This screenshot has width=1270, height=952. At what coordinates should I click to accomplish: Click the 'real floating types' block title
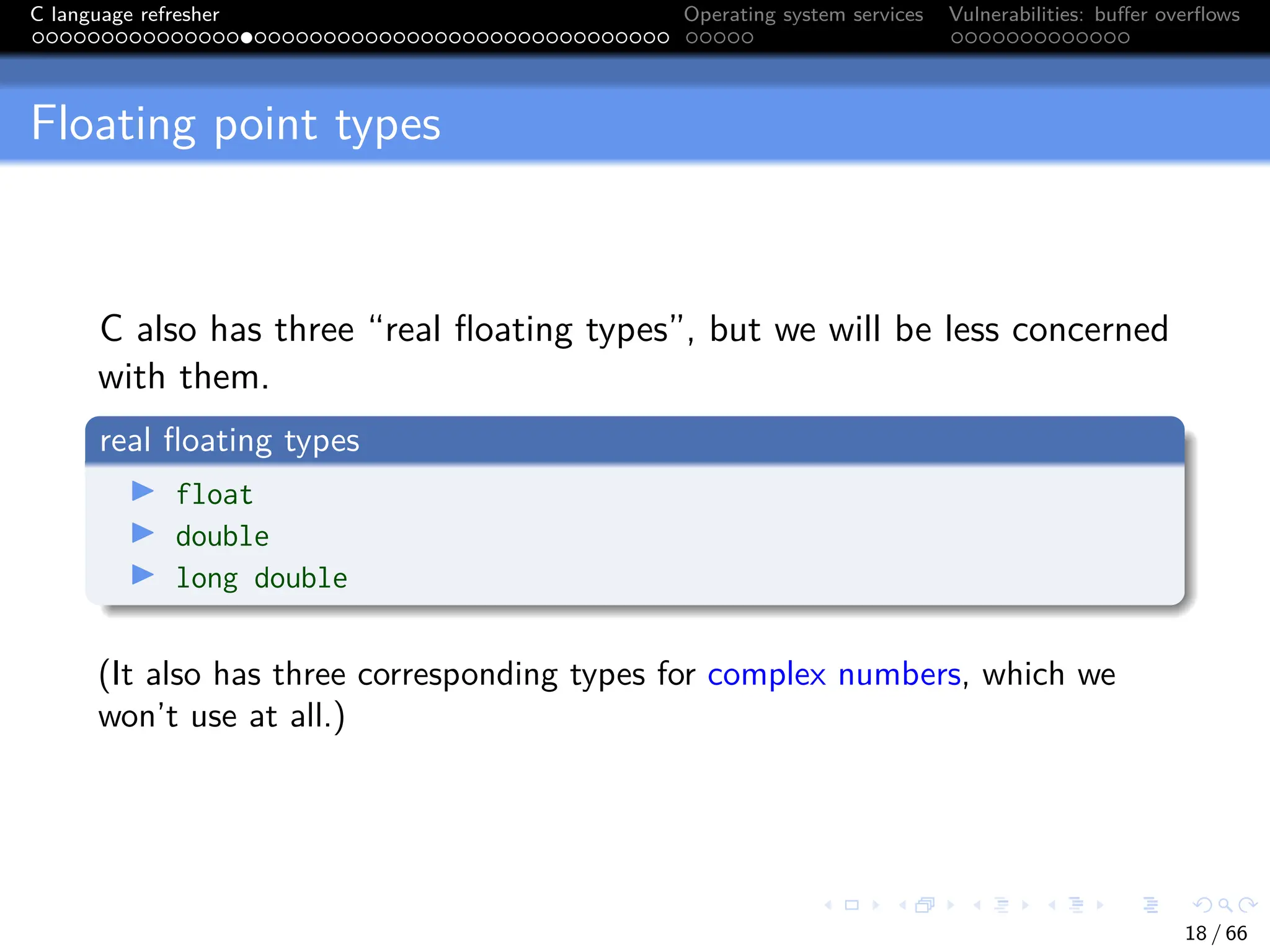tap(229, 441)
